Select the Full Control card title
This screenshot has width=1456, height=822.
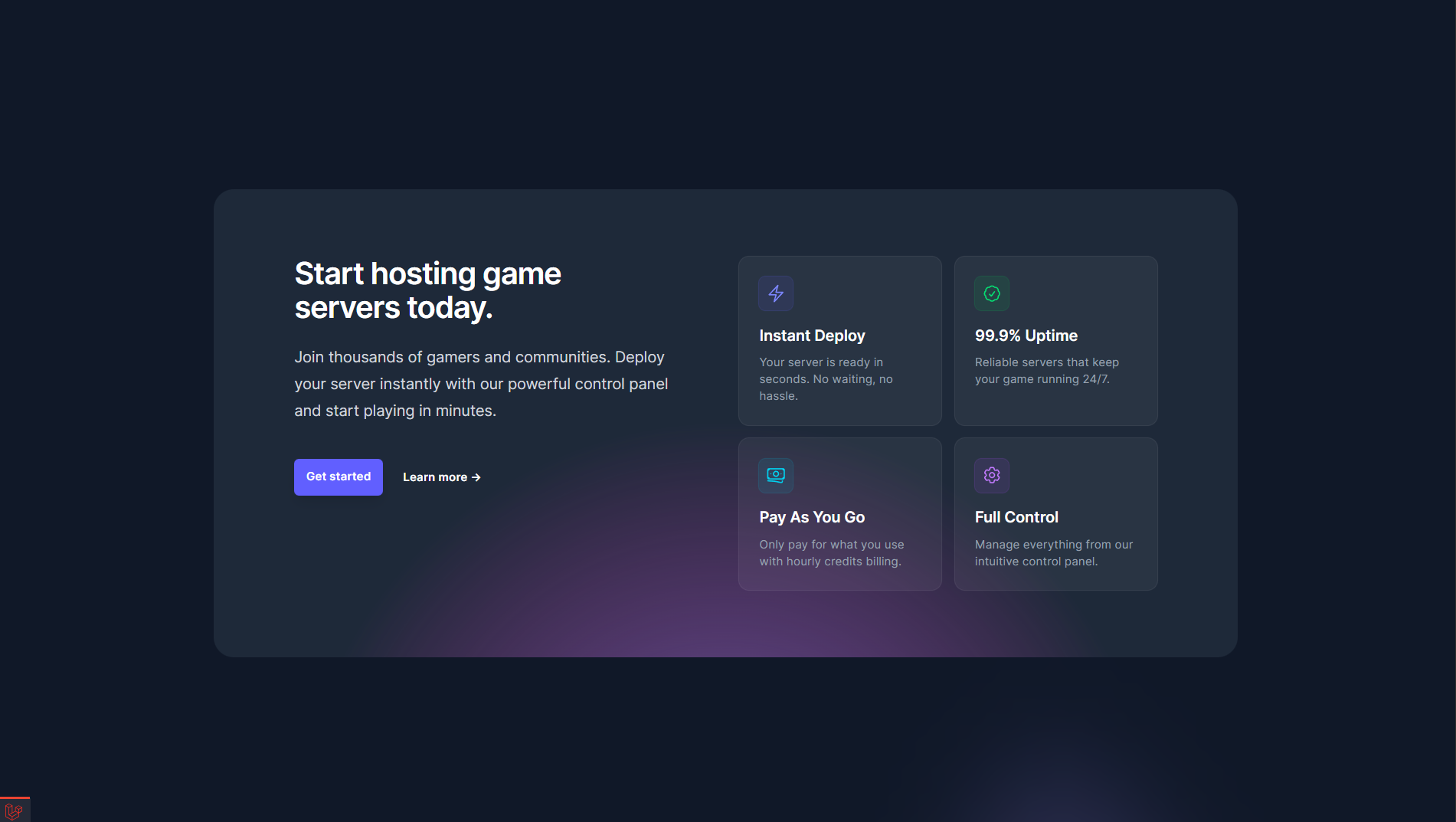pyautogui.click(x=1016, y=517)
